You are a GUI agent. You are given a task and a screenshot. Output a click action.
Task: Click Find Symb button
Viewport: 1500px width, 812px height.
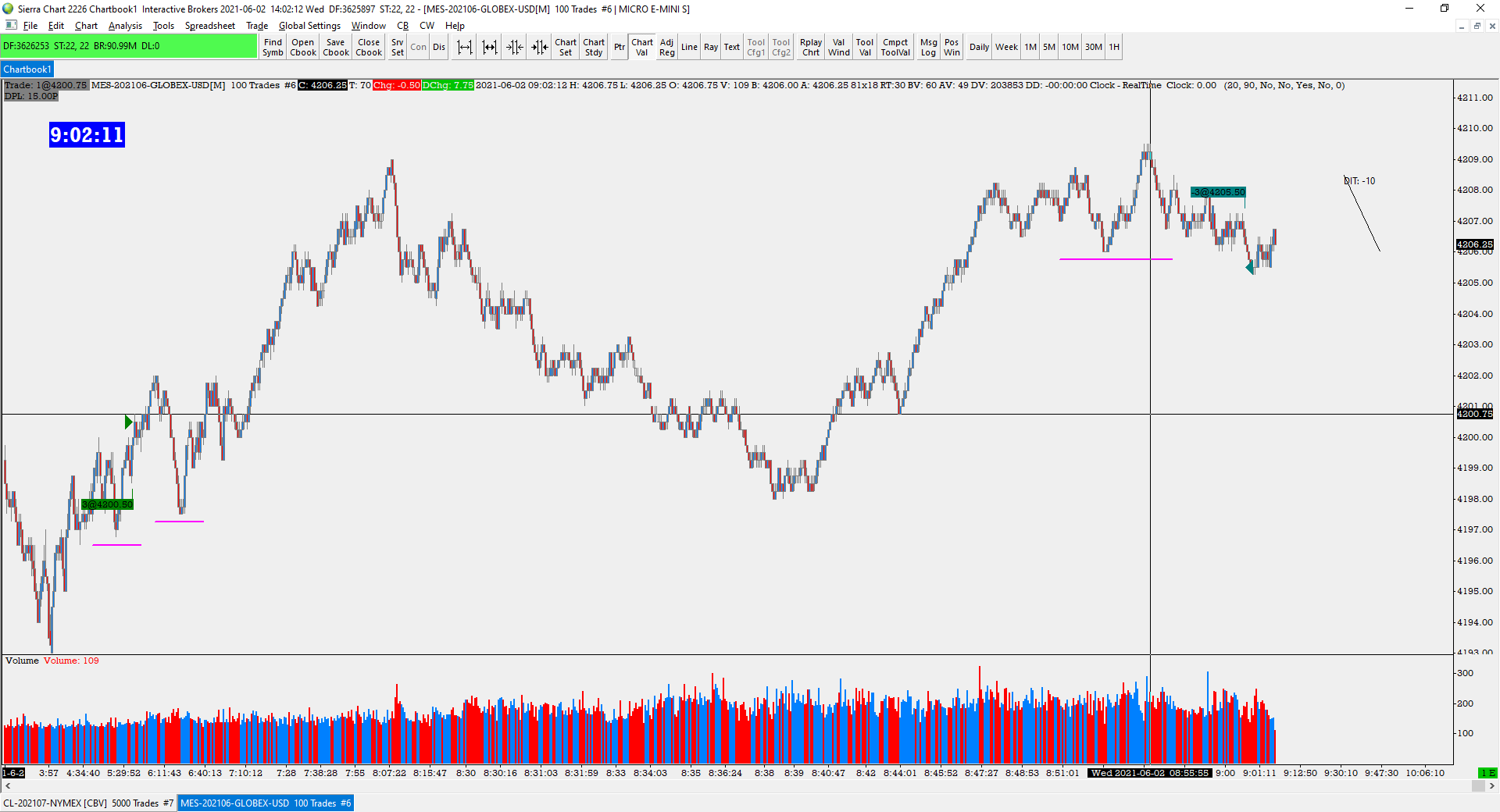pyautogui.click(x=273, y=48)
